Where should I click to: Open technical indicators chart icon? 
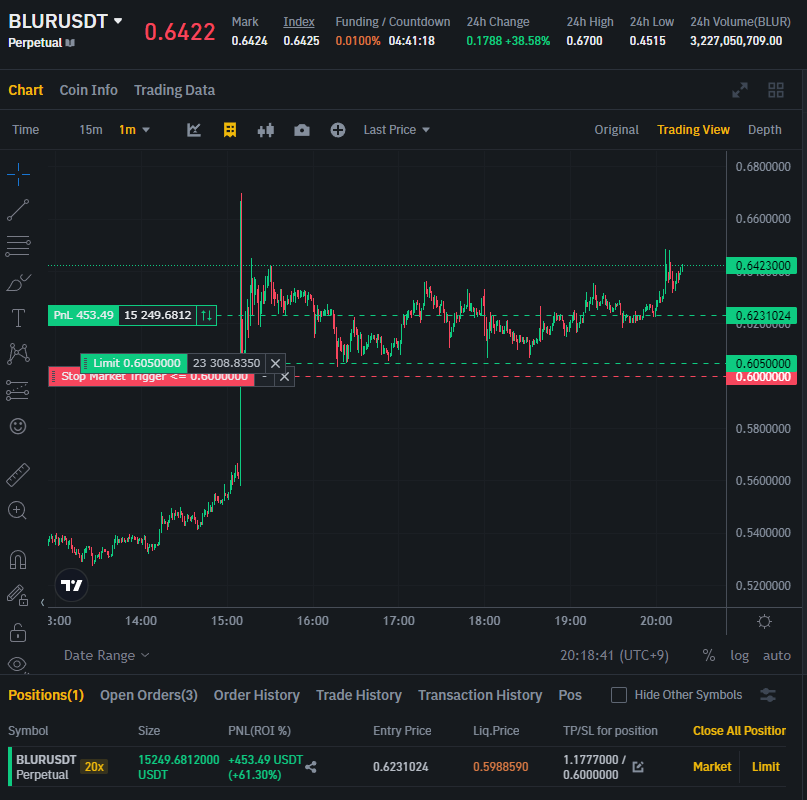point(194,130)
